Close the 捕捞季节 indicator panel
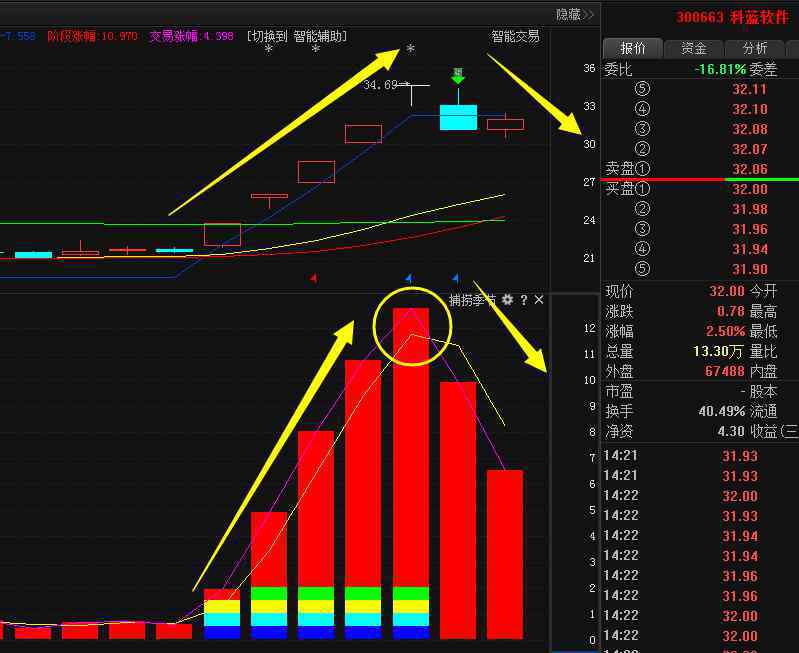The width and height of the screenshot is (799, 653). click(x=539, y=299)
